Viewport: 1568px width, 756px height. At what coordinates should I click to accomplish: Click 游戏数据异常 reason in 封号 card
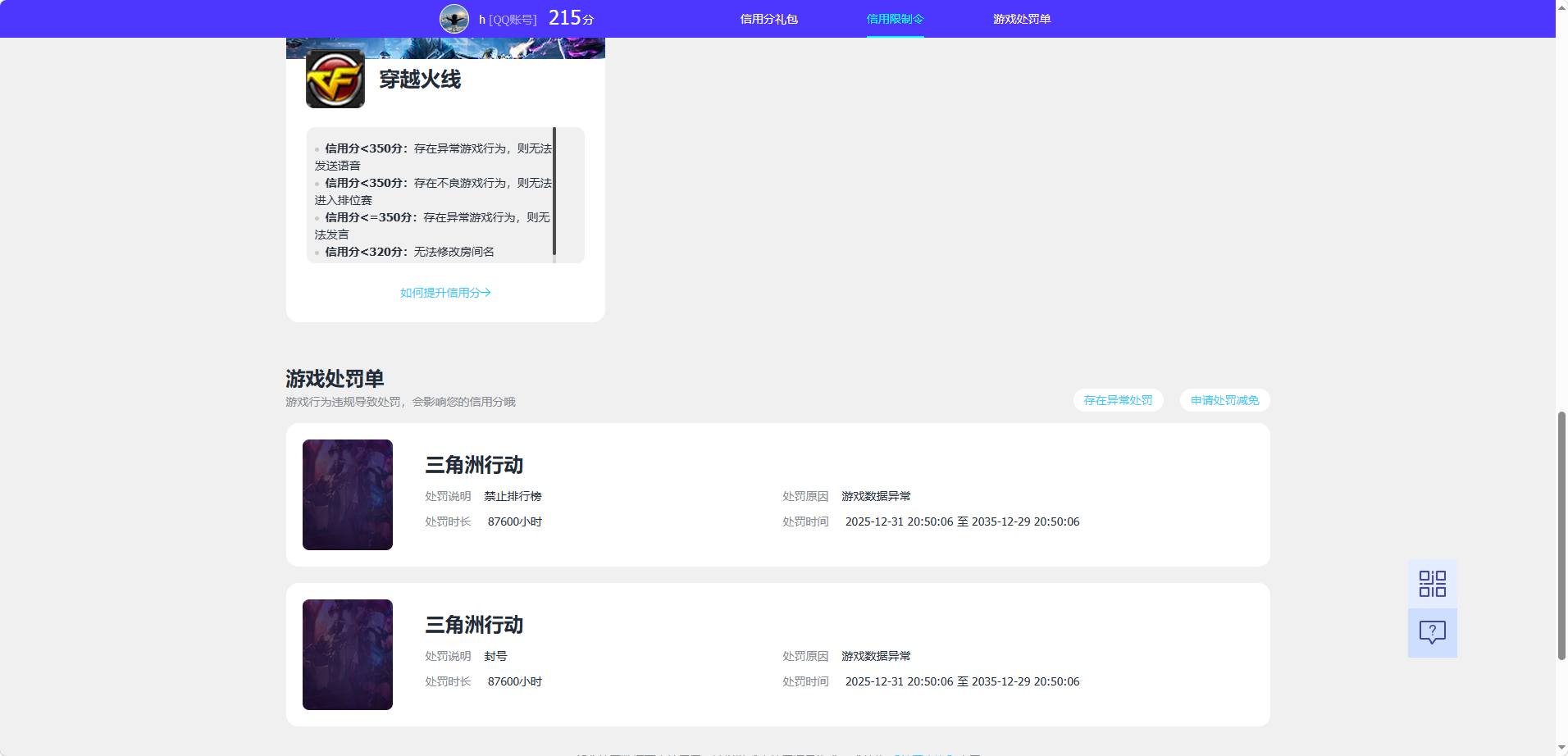click(876, 656)
